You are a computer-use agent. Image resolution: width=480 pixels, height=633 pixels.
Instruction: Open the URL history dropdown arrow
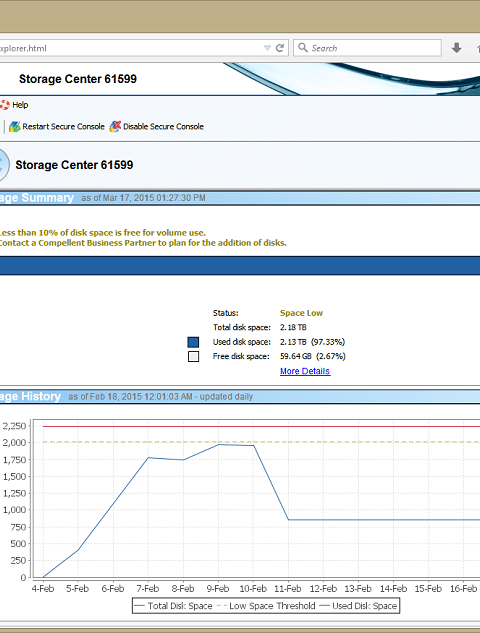(x=267, y=48)
